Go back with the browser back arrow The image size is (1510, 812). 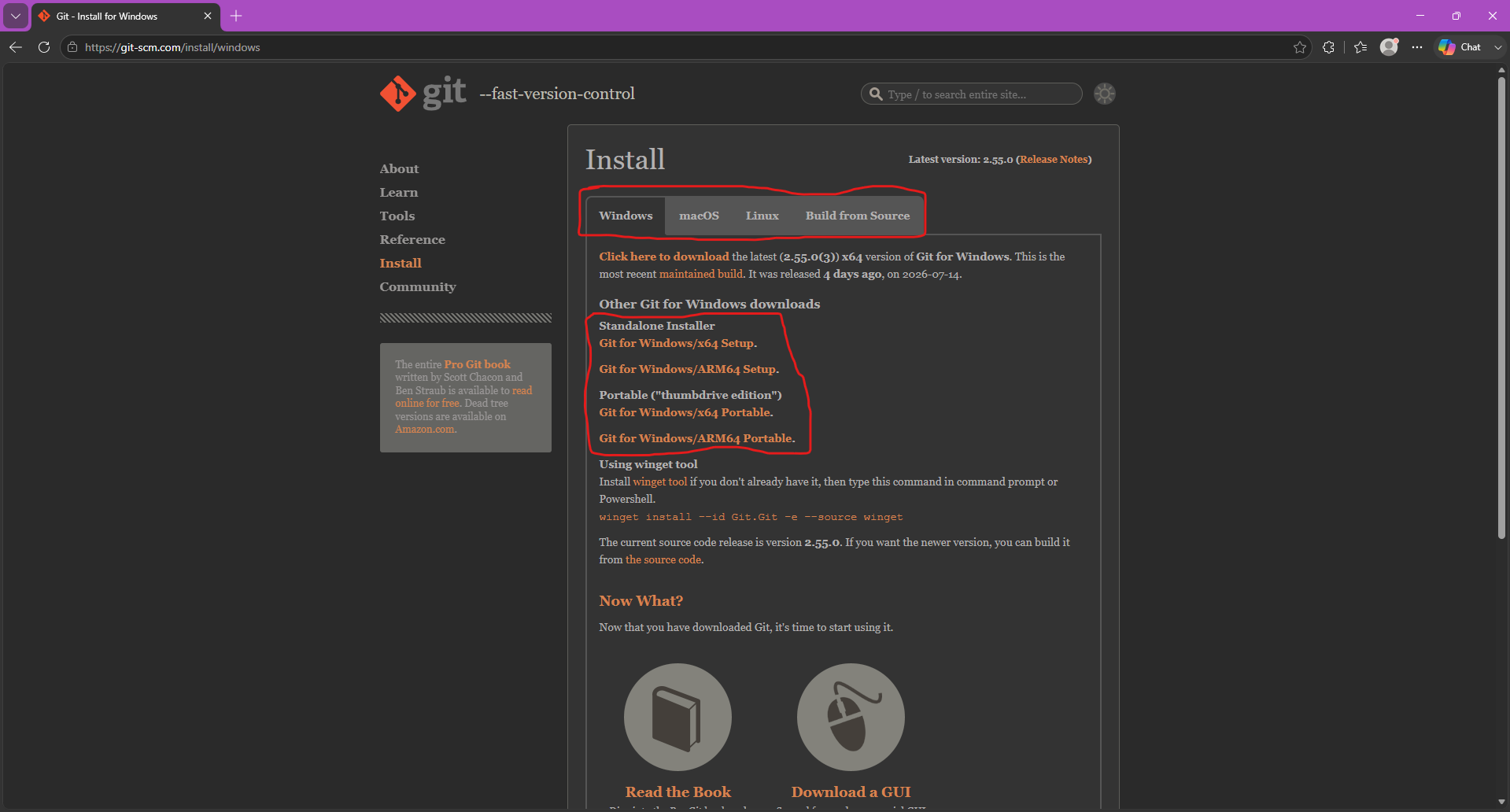coord(16,47)
